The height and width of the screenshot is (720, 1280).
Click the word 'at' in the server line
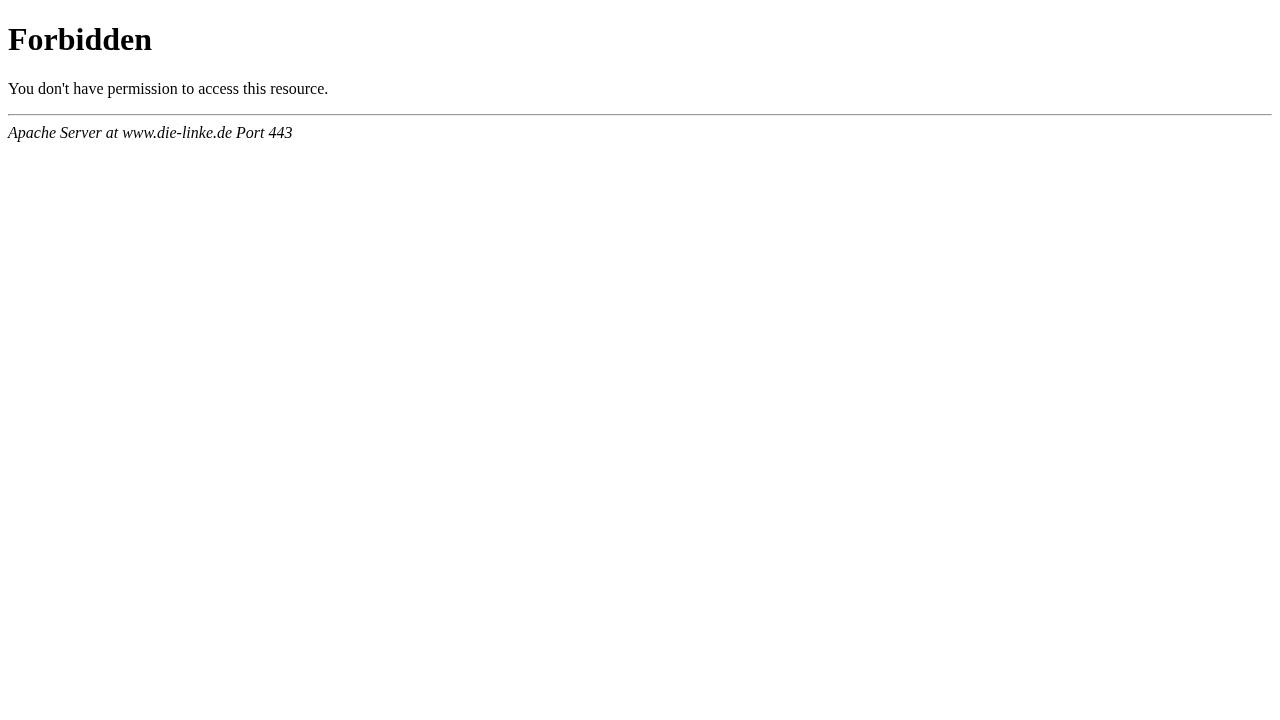tap(112, 133)
